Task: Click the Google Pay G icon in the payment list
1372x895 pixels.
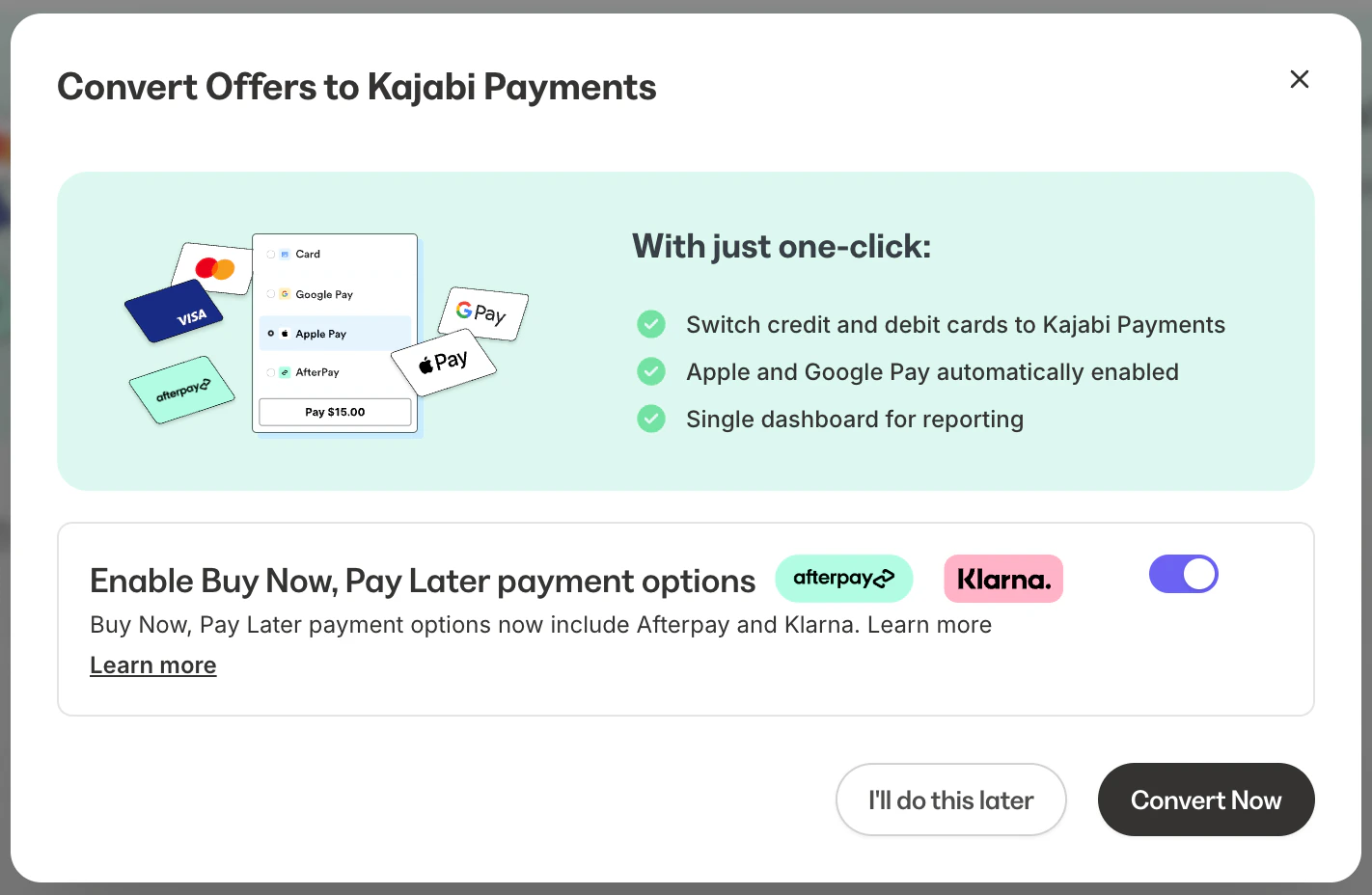Action: point(285,294)
